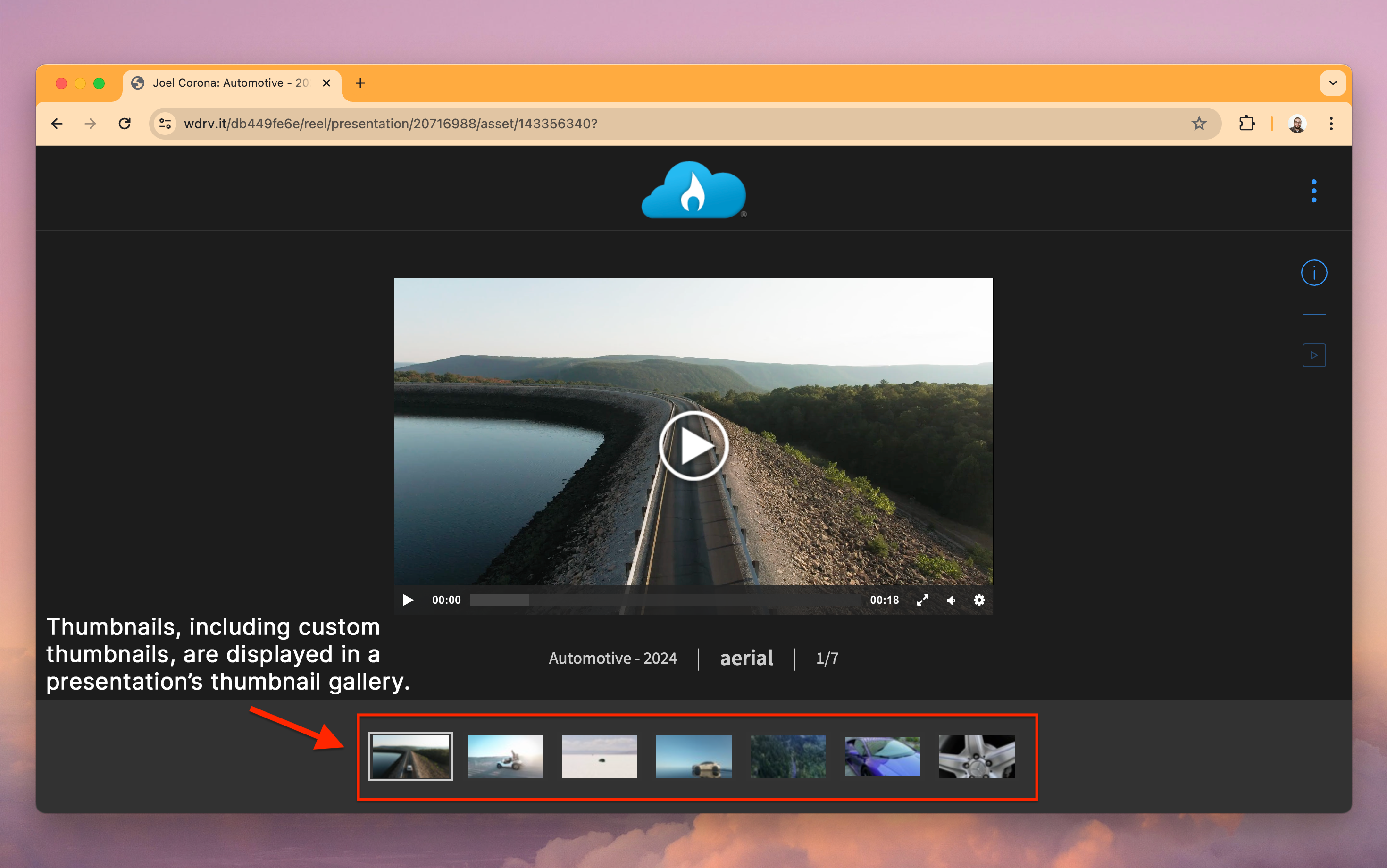View site information in address bar
Viewport: 1387px width, 868px height.
165,124
